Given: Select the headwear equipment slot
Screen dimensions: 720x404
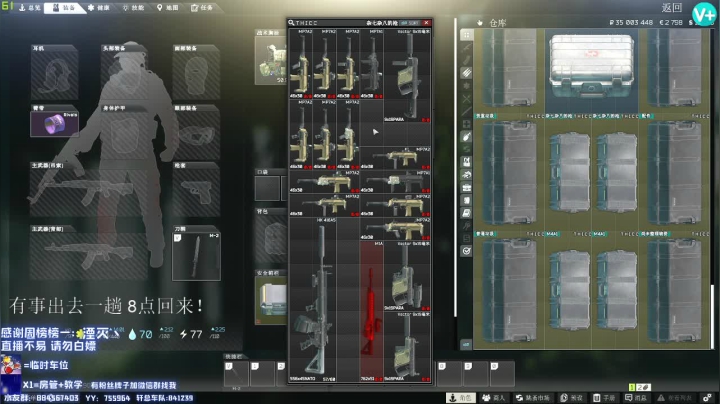Looking at the screenshot, I should pyautogui.click(x=125, y=72).
